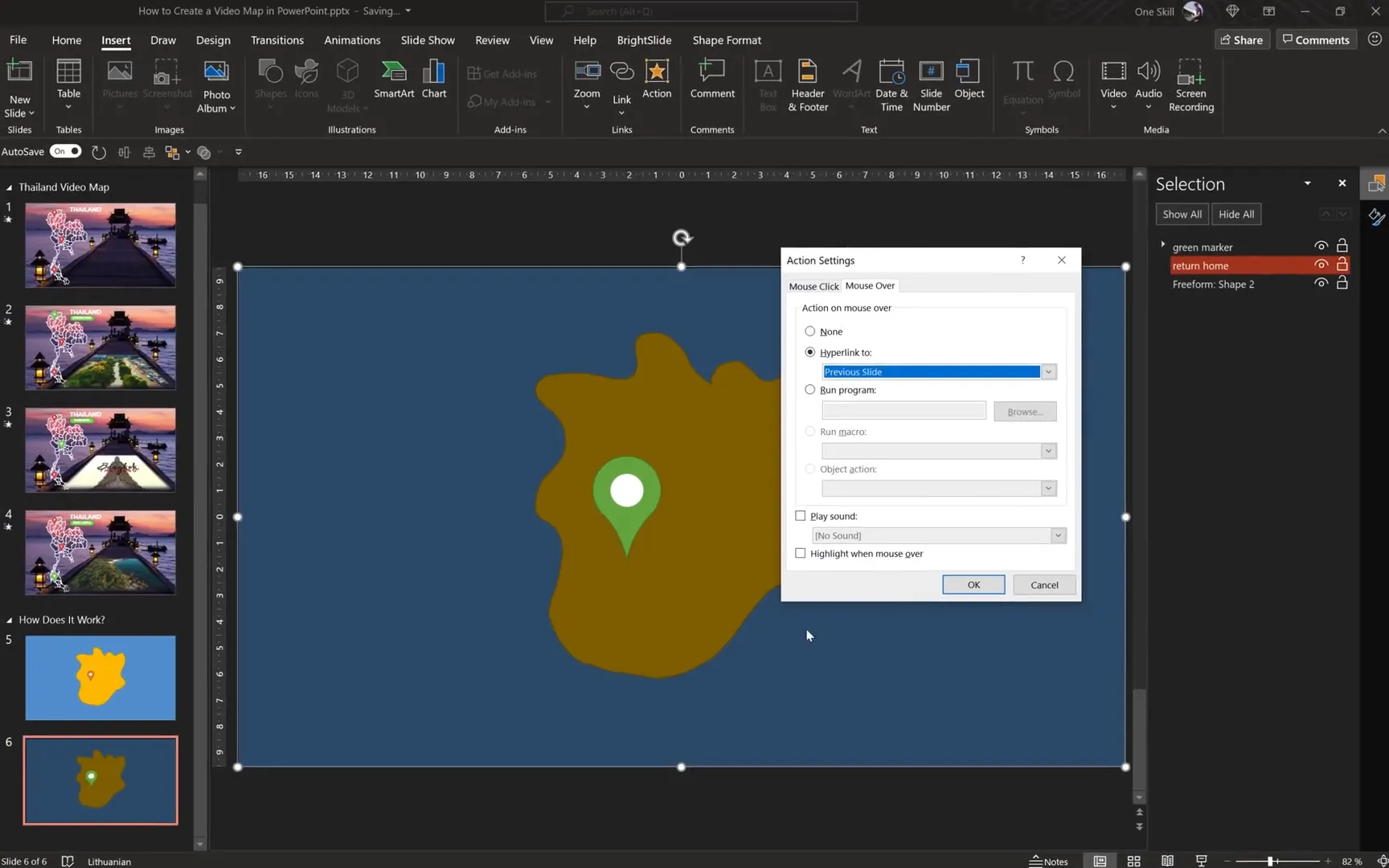
Task: Select the SmartArt icon
Action: point(393,80)
